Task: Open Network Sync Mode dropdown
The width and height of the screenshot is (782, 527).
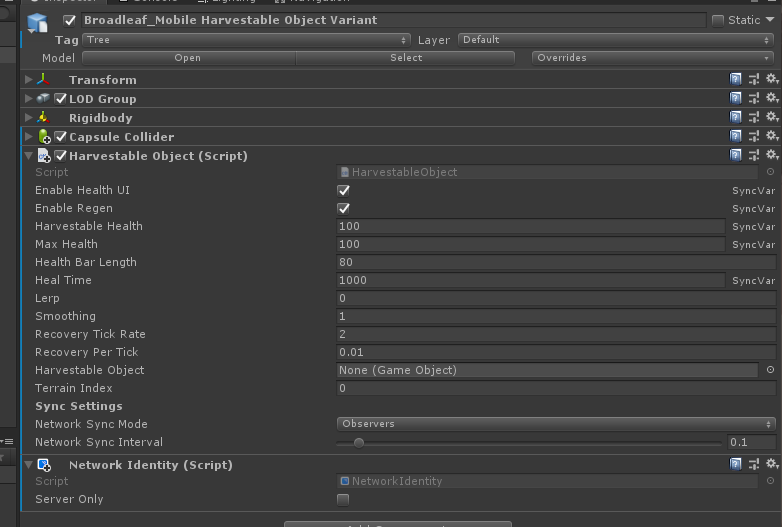Action: (556, 424)
